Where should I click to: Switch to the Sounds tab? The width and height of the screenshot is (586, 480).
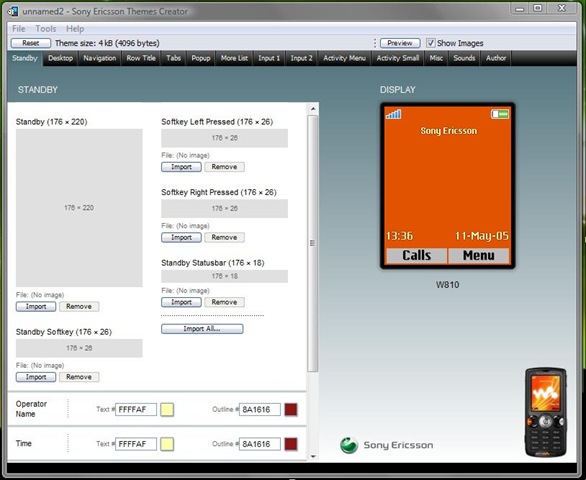click(464, 58)
